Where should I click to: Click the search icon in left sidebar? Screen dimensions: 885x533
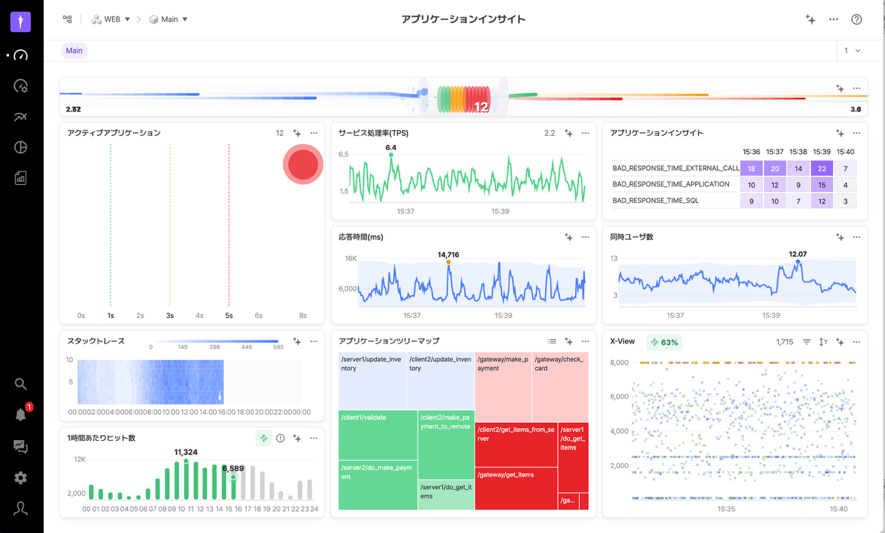20,384
